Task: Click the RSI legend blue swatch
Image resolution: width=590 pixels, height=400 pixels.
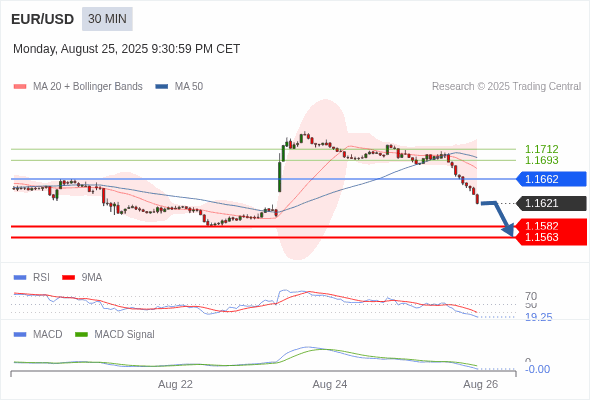Action: pos(20,278)
